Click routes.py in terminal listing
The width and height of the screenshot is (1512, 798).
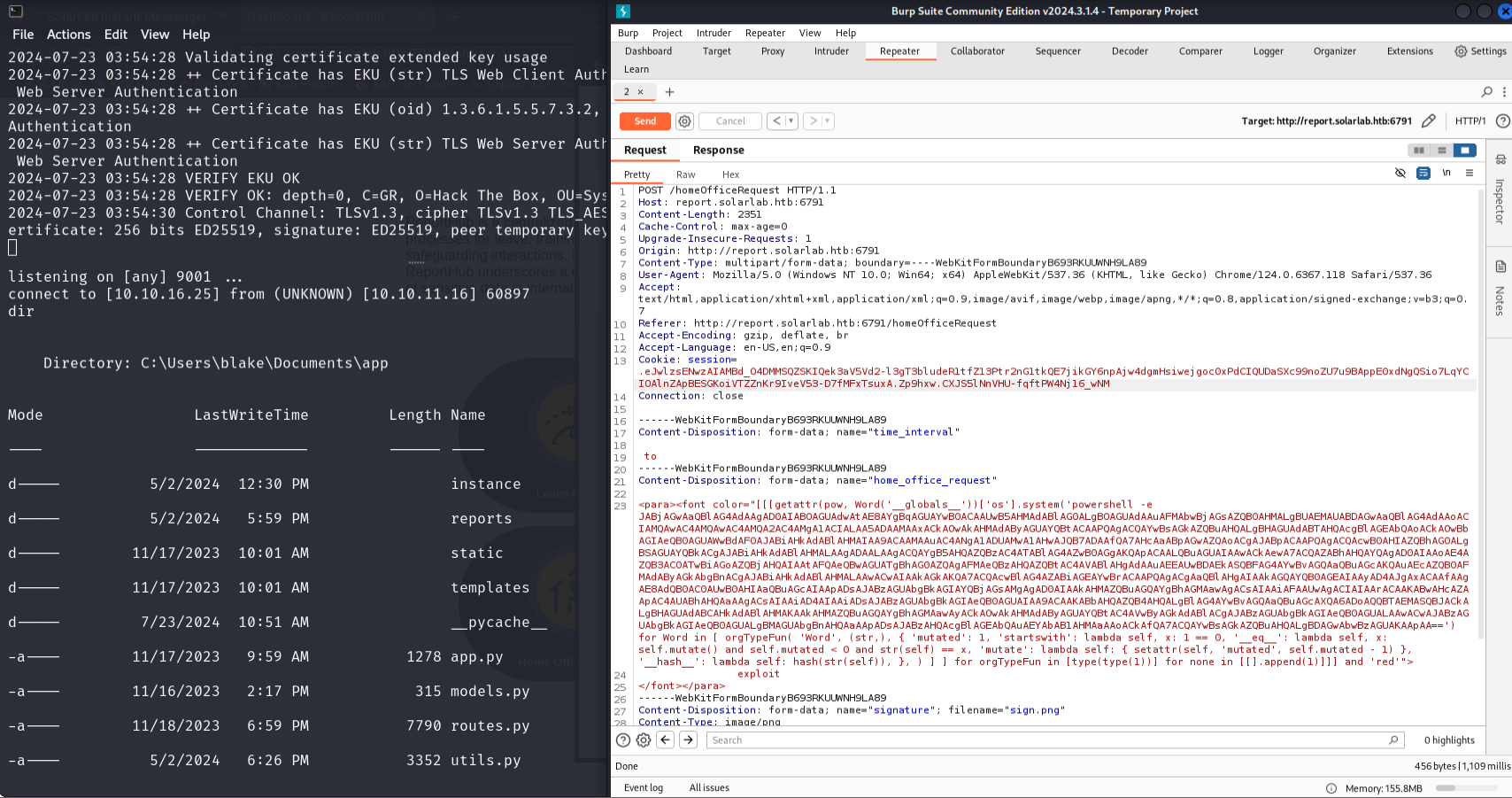(490, 726)
